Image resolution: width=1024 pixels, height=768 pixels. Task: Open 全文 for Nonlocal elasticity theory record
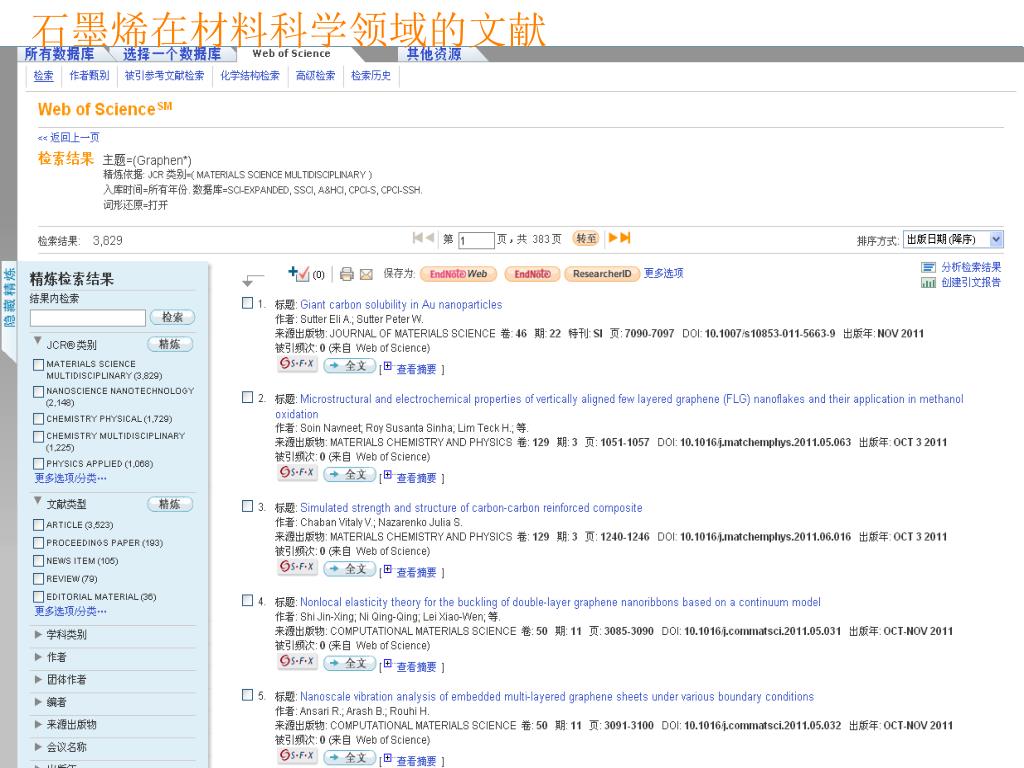click(x=349, y=664)
